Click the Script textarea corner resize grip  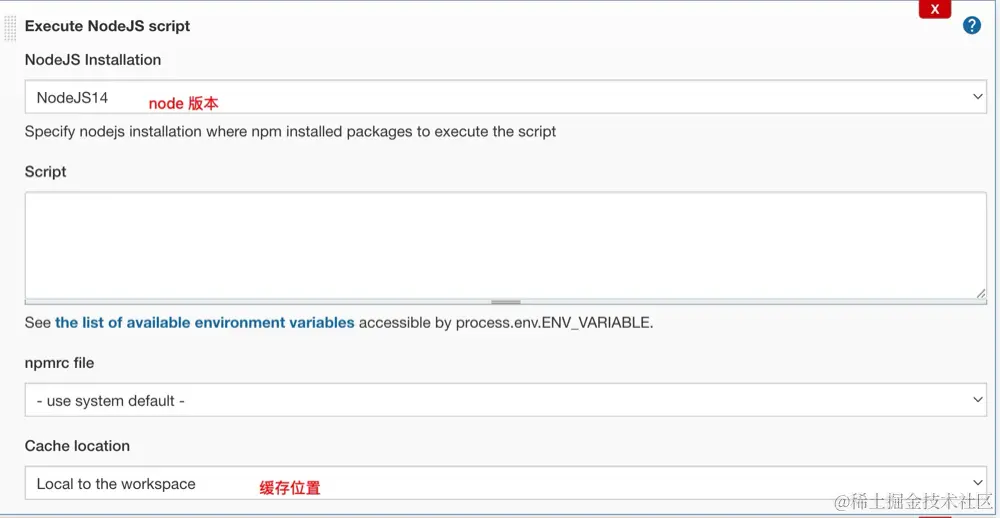pos(981,293)
